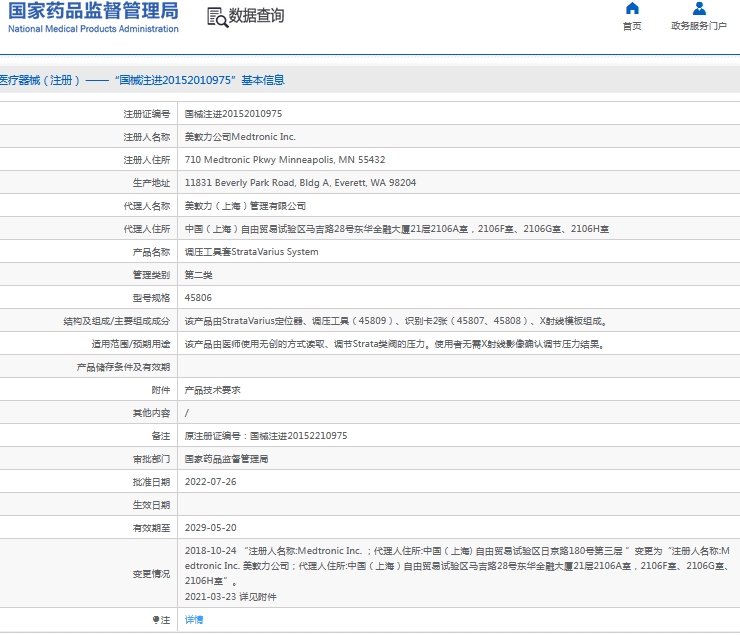
Task: Click the 医疗器械（注册）基本信息 page heading
Action: coord(142,80)
